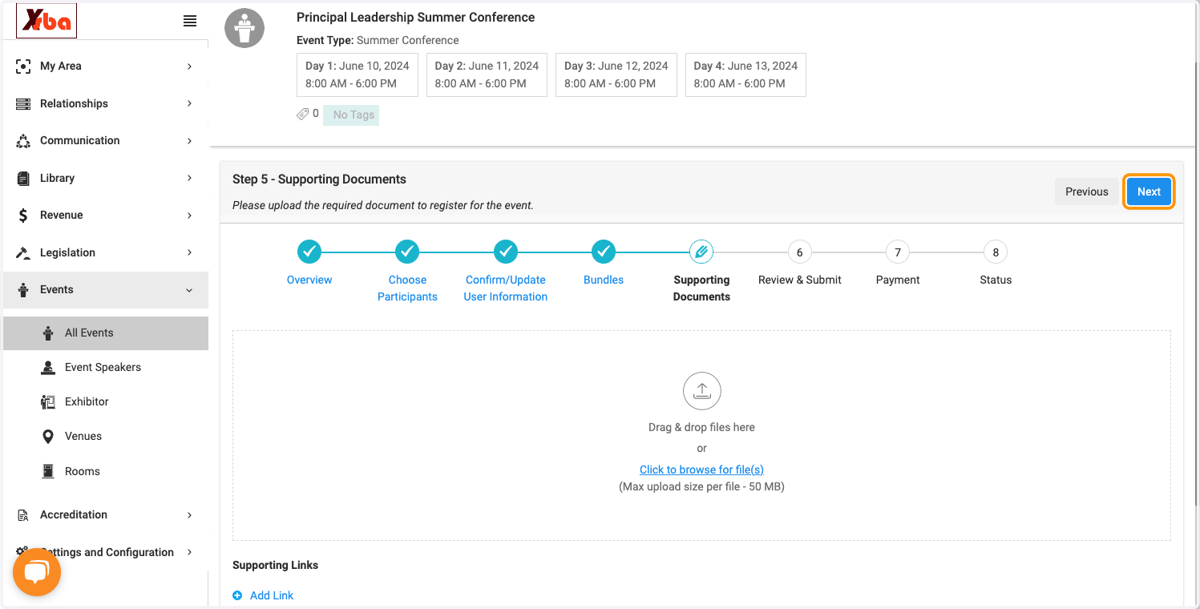Screen dimensions: 1200x609
Task: Click Principal Leadership Summer Conference title
Action: point(416,17)
